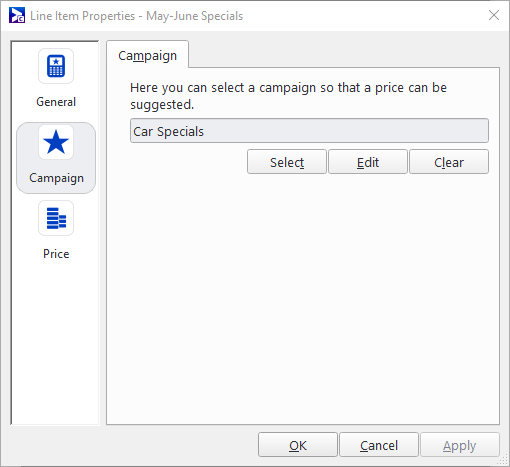This screenshot has height=467, width=510.
Task: Click the application logo in title bar
Action: coord(17,15)
